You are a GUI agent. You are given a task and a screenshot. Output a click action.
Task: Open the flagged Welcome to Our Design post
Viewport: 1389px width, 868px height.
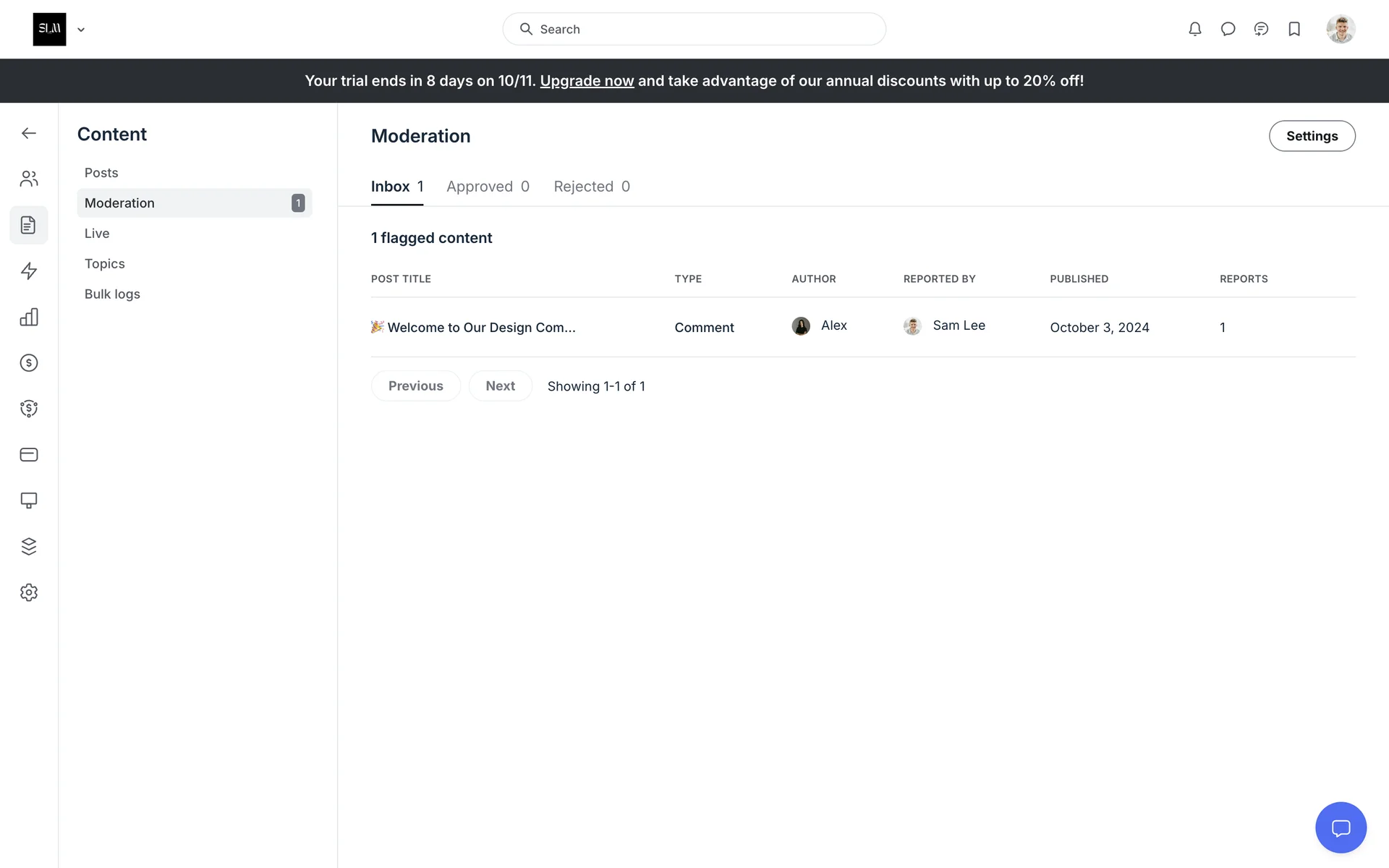[481, 328]
